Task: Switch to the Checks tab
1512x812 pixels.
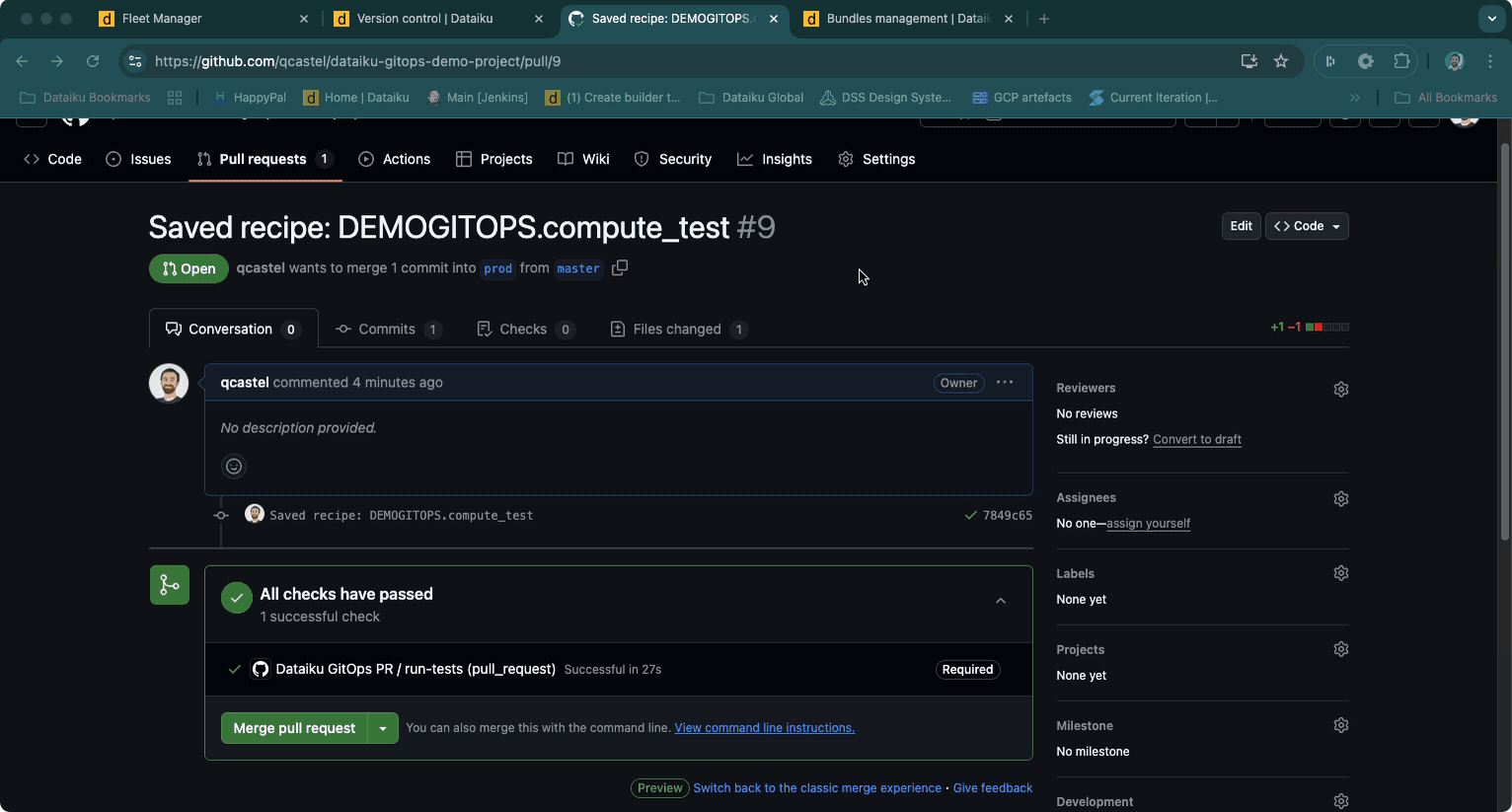Action: coord(525,329)
